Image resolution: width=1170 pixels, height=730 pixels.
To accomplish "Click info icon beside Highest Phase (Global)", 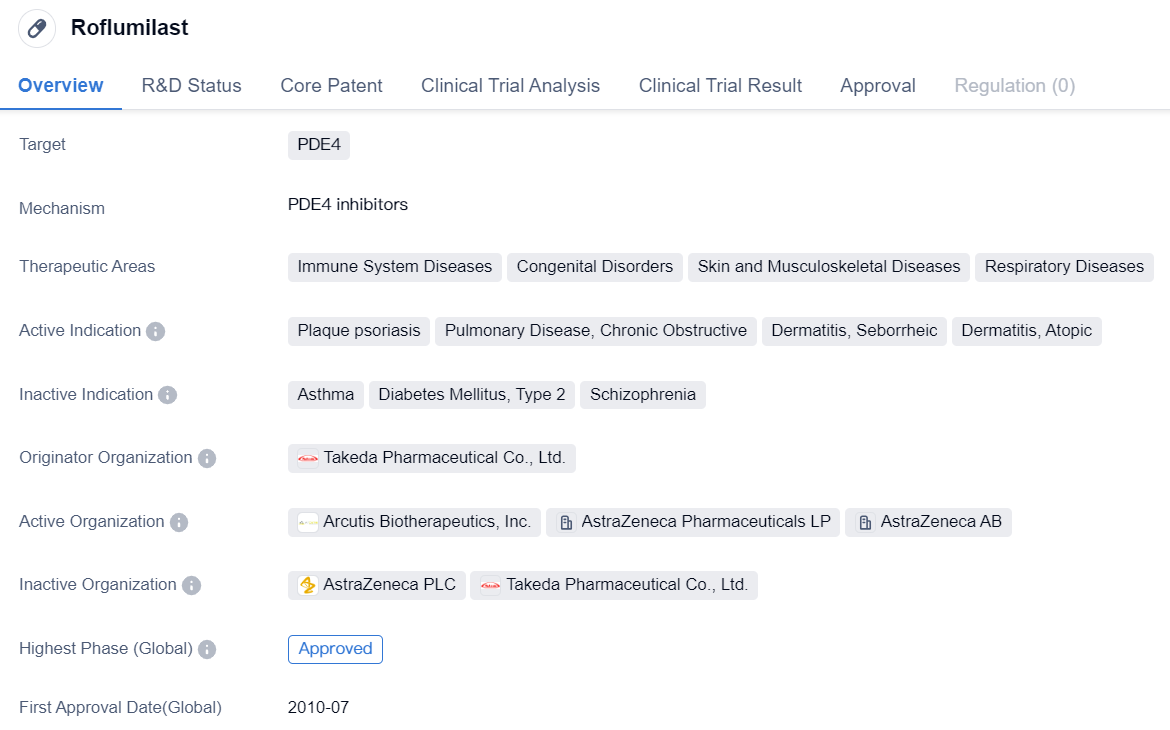I will tap(207, 649).
